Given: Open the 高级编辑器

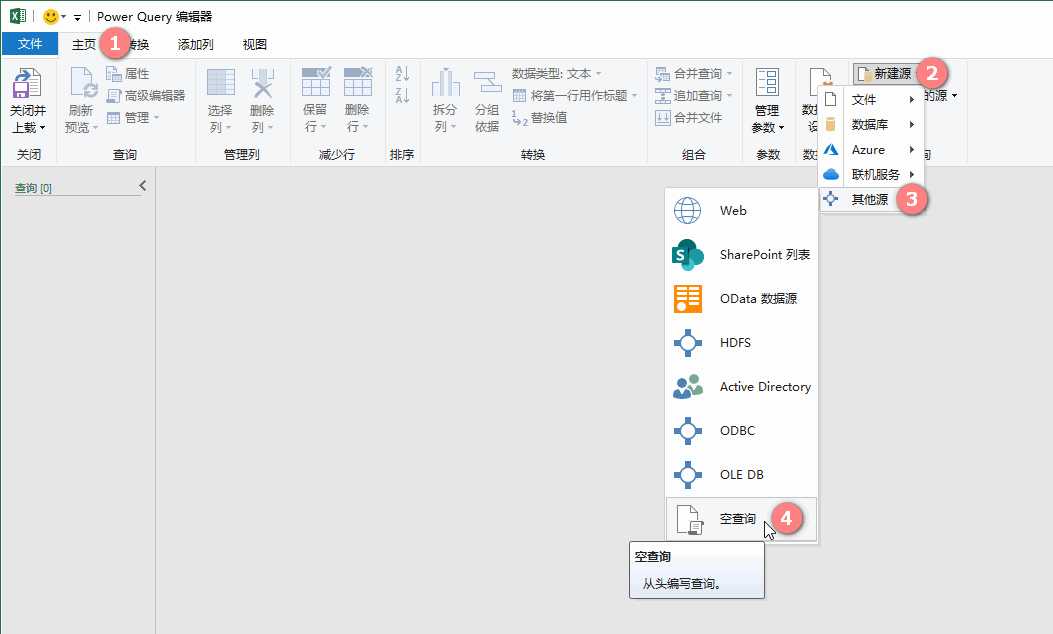Looking at the screenshot, I should pyautogui.click(x=146, y=95).
